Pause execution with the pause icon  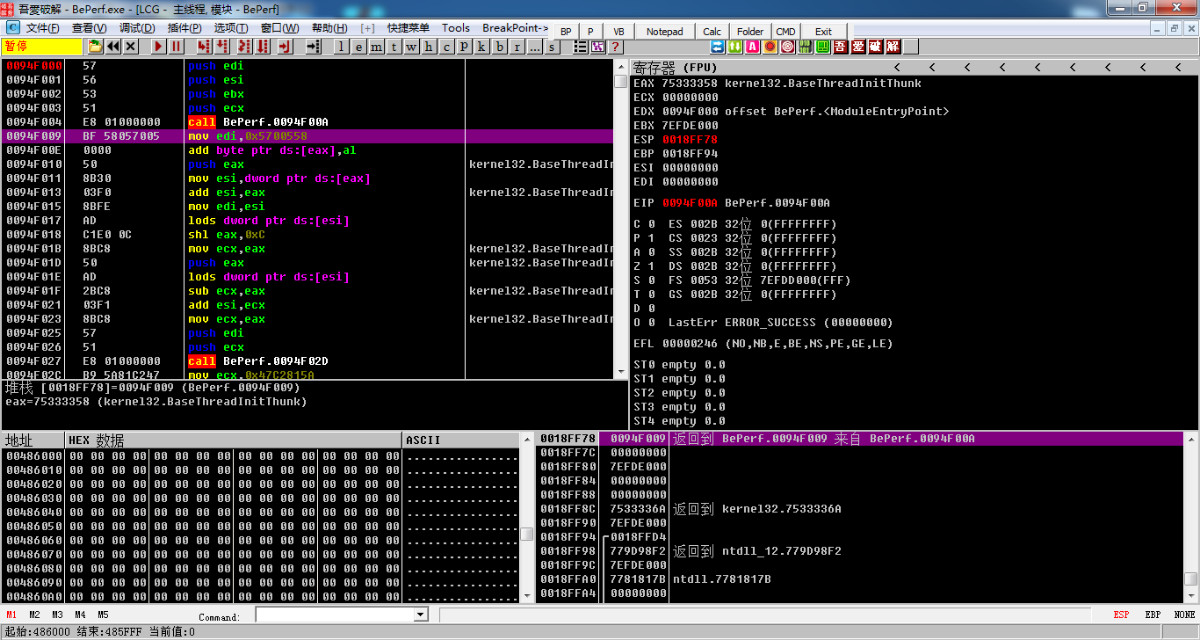pyautogui.click(x=177, y=46)
